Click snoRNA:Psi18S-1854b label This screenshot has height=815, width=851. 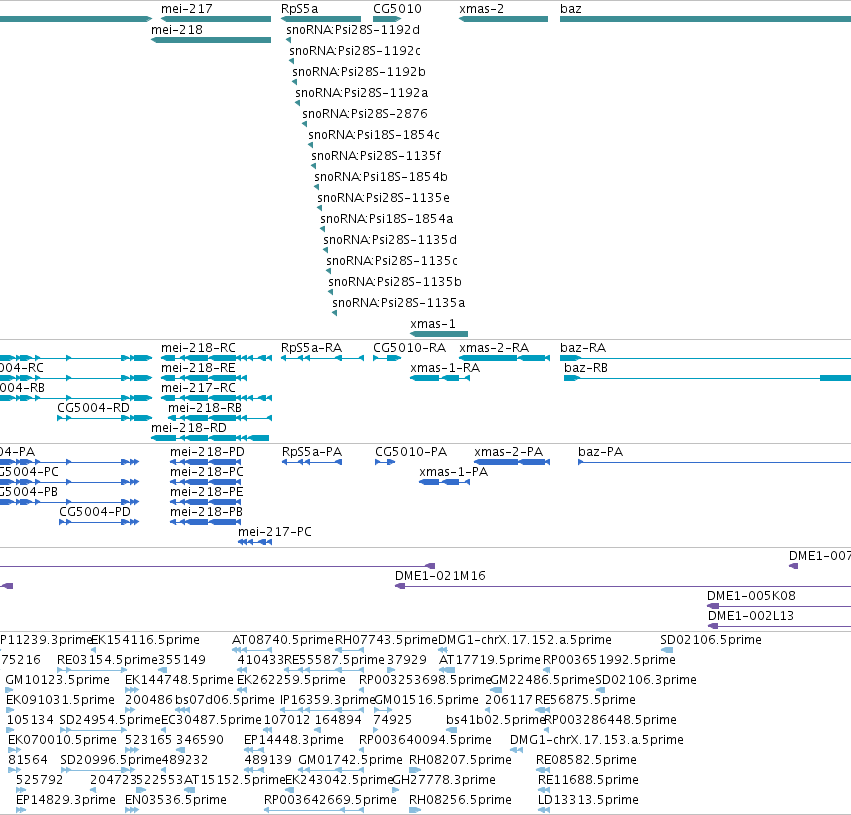tap(381, 177)
